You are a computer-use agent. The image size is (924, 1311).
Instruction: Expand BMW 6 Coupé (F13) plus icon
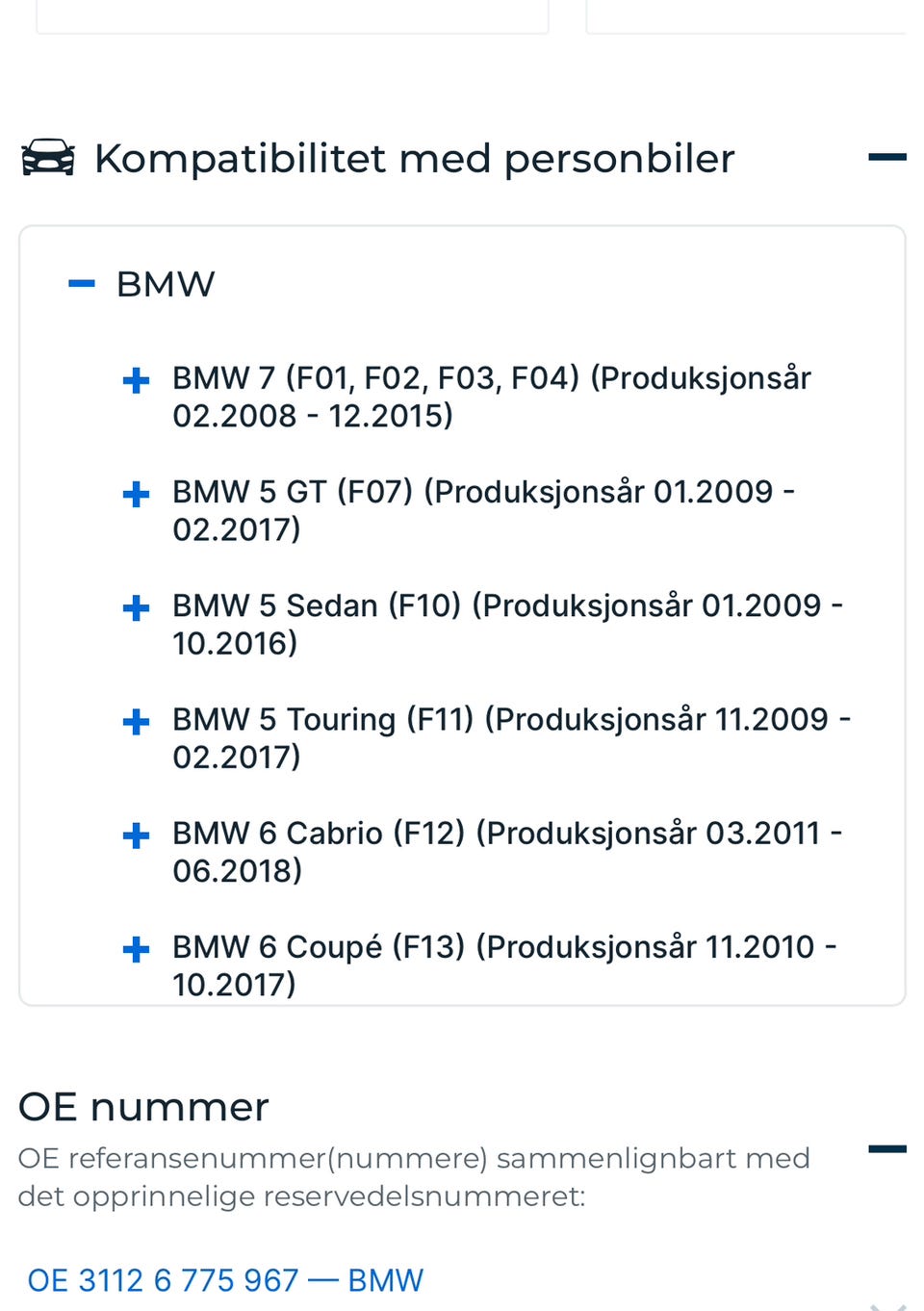[137, 950]
